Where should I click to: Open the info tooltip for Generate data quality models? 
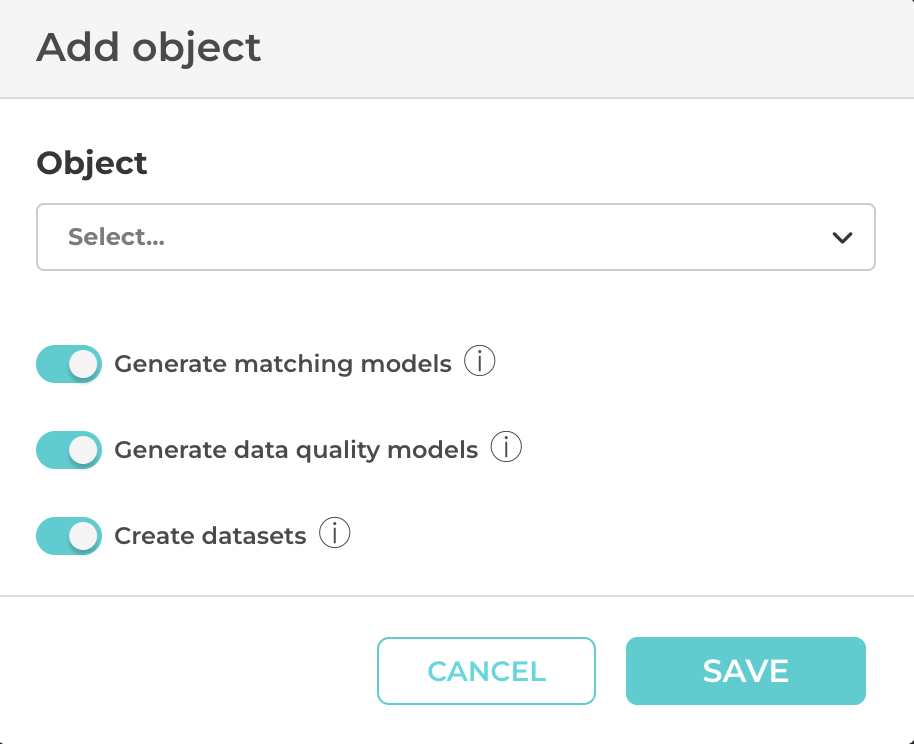tap(506, 449)
